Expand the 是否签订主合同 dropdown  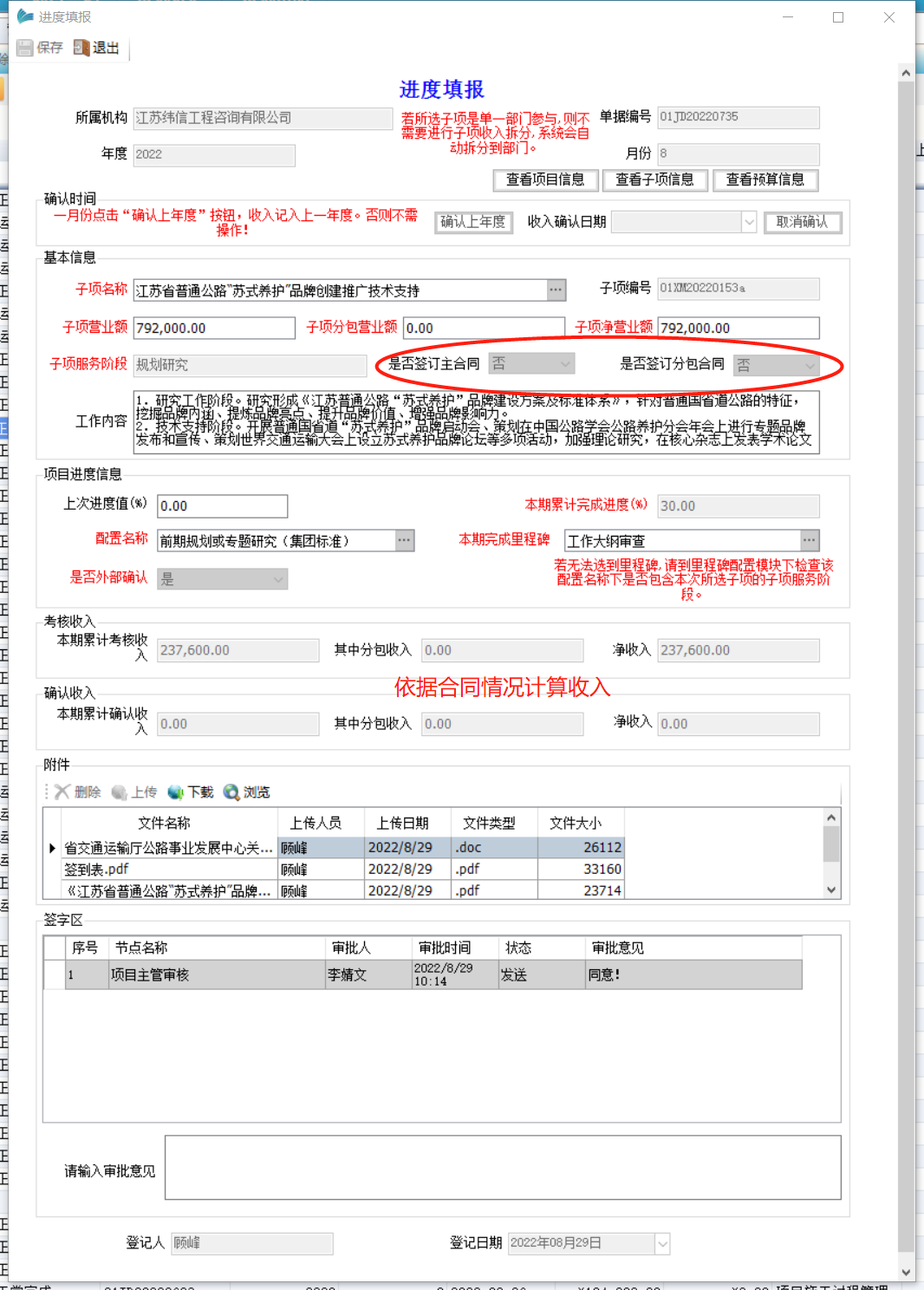(x=563, y=363)
